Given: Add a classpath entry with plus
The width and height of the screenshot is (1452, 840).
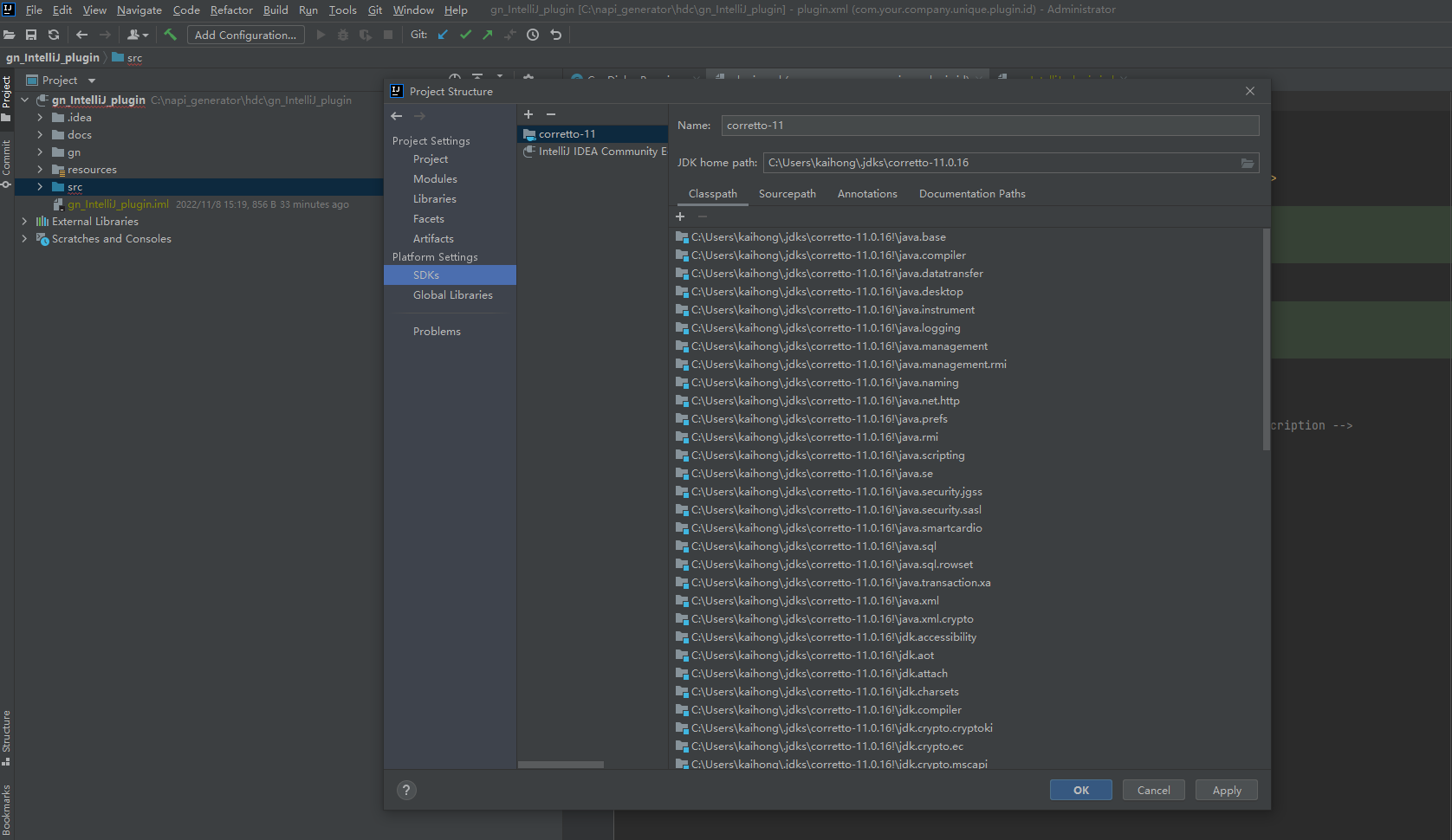Looking at the screenshot, I should coord(680,216).
